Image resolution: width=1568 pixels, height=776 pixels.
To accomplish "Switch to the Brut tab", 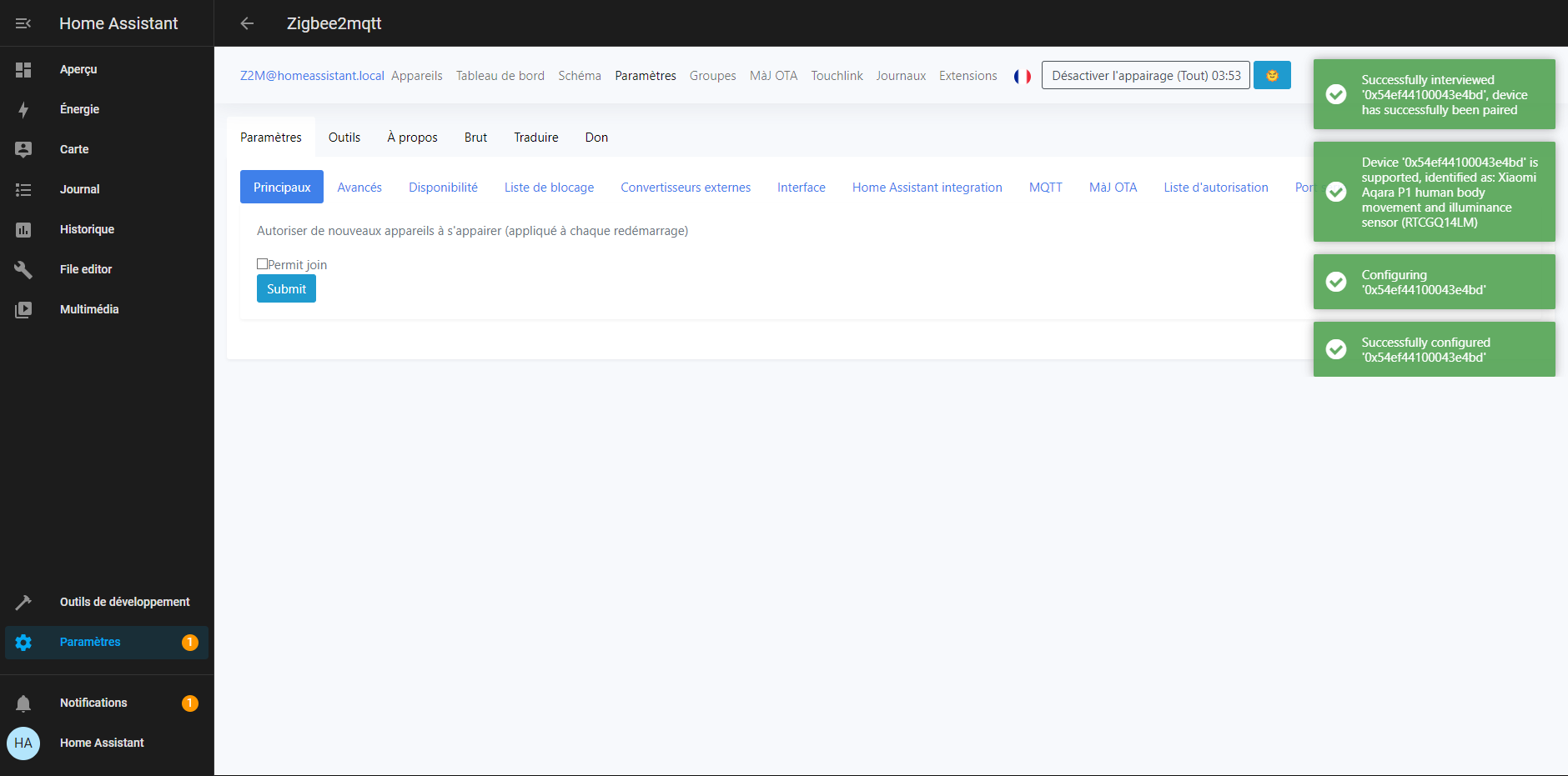I will click(475, 138).
